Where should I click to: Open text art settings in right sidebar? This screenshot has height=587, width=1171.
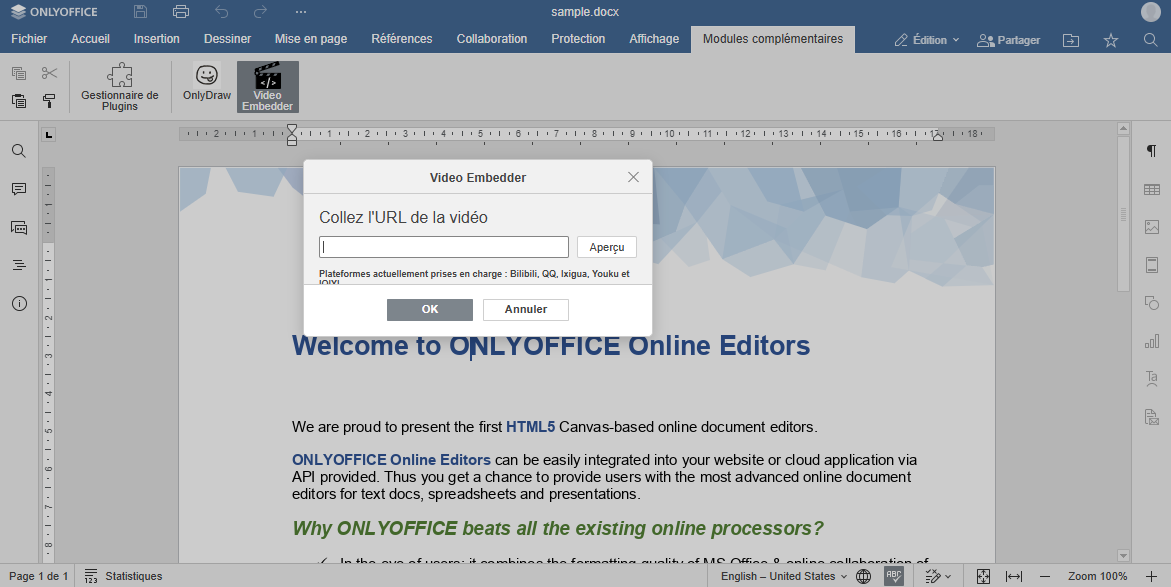(x=1152, y=378)
